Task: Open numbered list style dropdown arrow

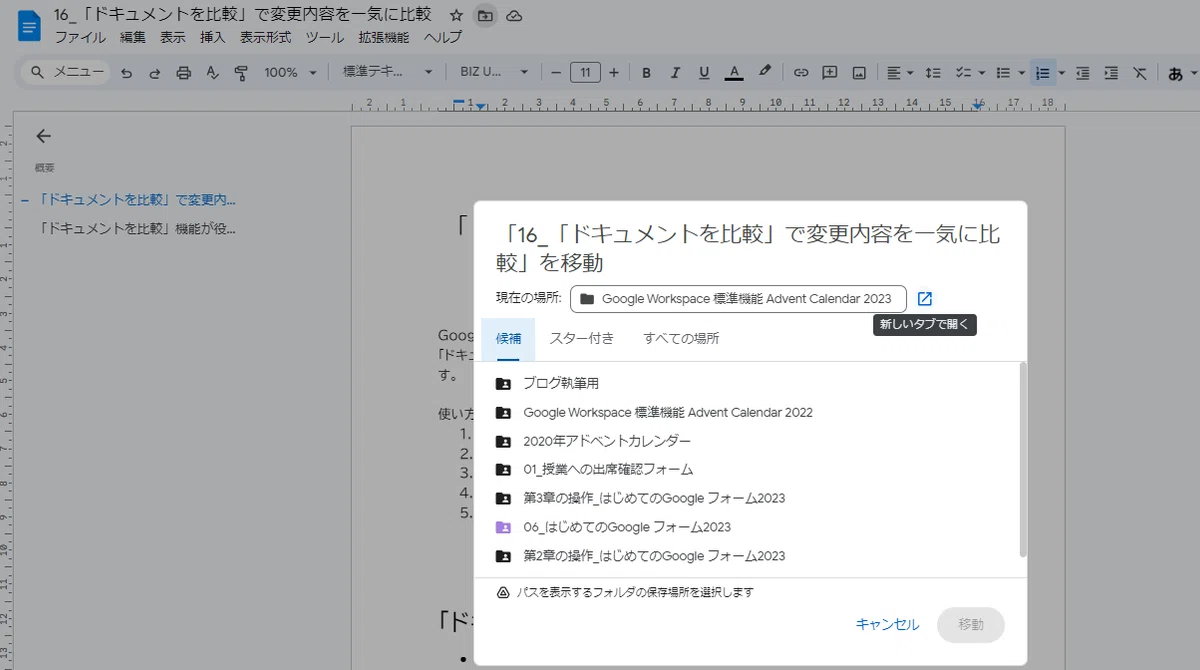Action: (1062, 72)
